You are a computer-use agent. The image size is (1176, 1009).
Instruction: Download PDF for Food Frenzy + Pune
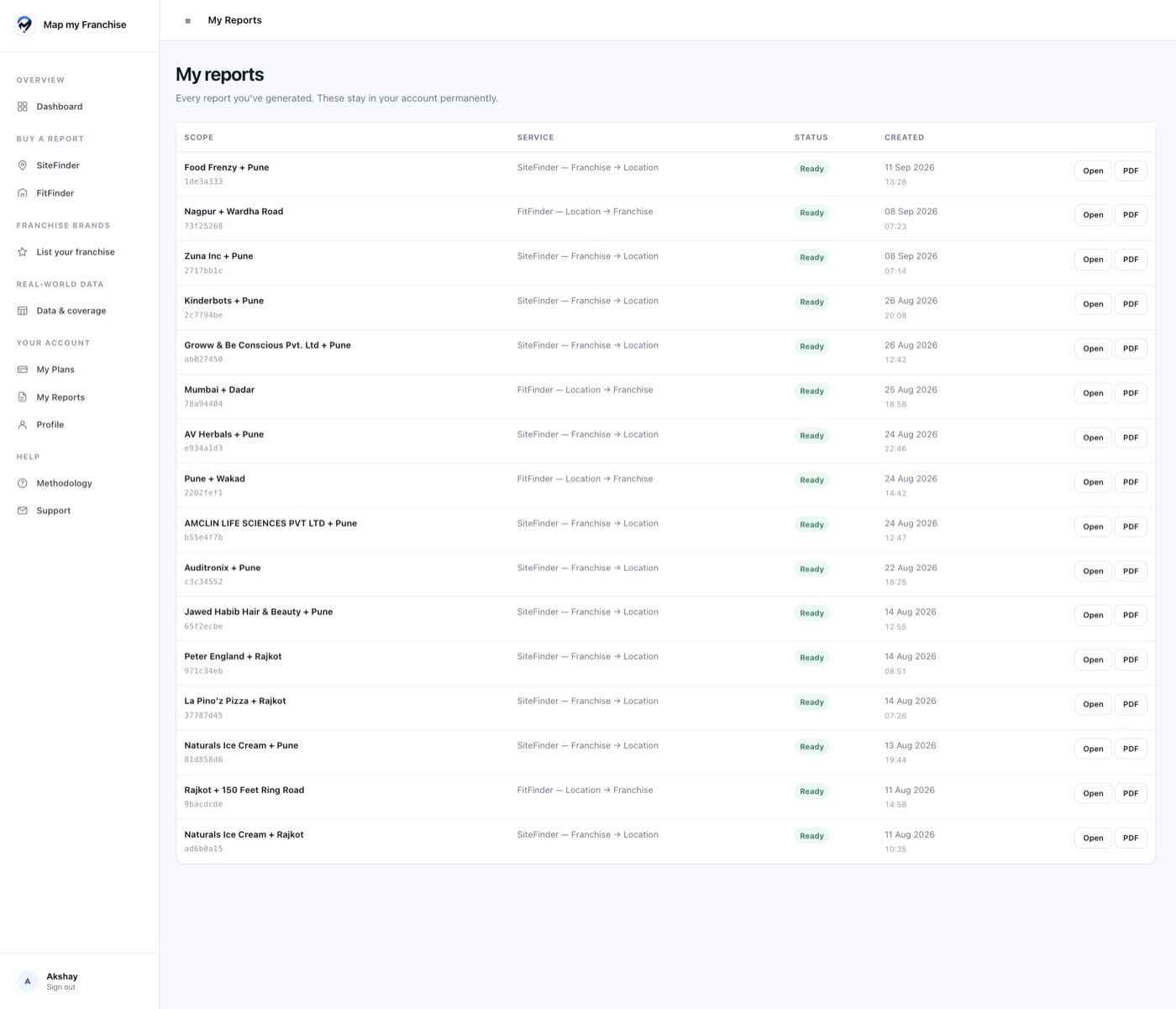1131,171
